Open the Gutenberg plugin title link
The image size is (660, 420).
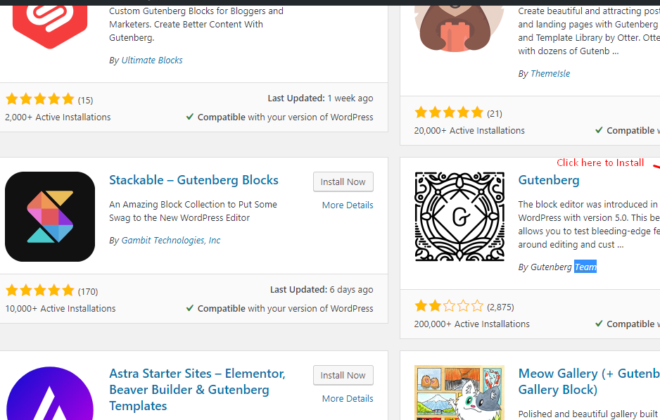tap(548, 180)
